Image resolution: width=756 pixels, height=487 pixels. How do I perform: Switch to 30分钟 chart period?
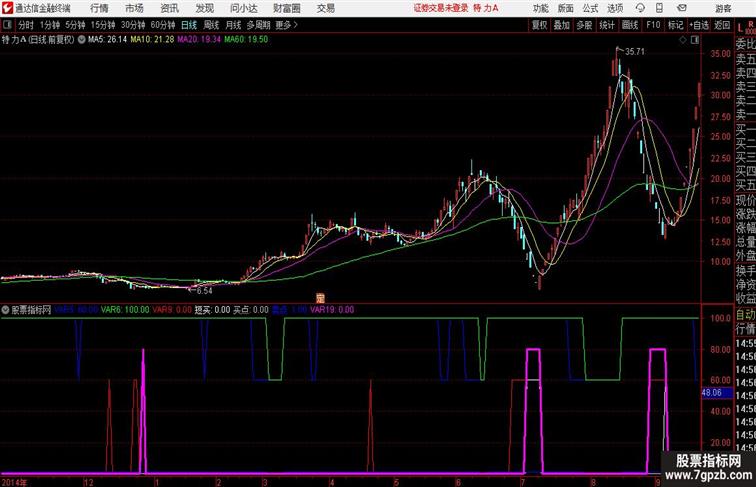133,25
